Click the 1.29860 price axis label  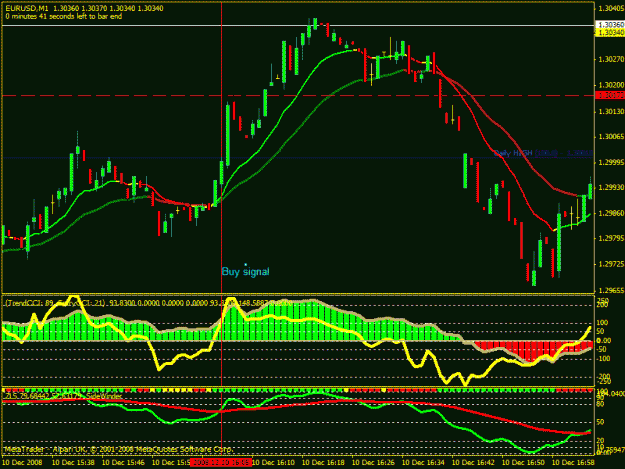coord(611,214)
